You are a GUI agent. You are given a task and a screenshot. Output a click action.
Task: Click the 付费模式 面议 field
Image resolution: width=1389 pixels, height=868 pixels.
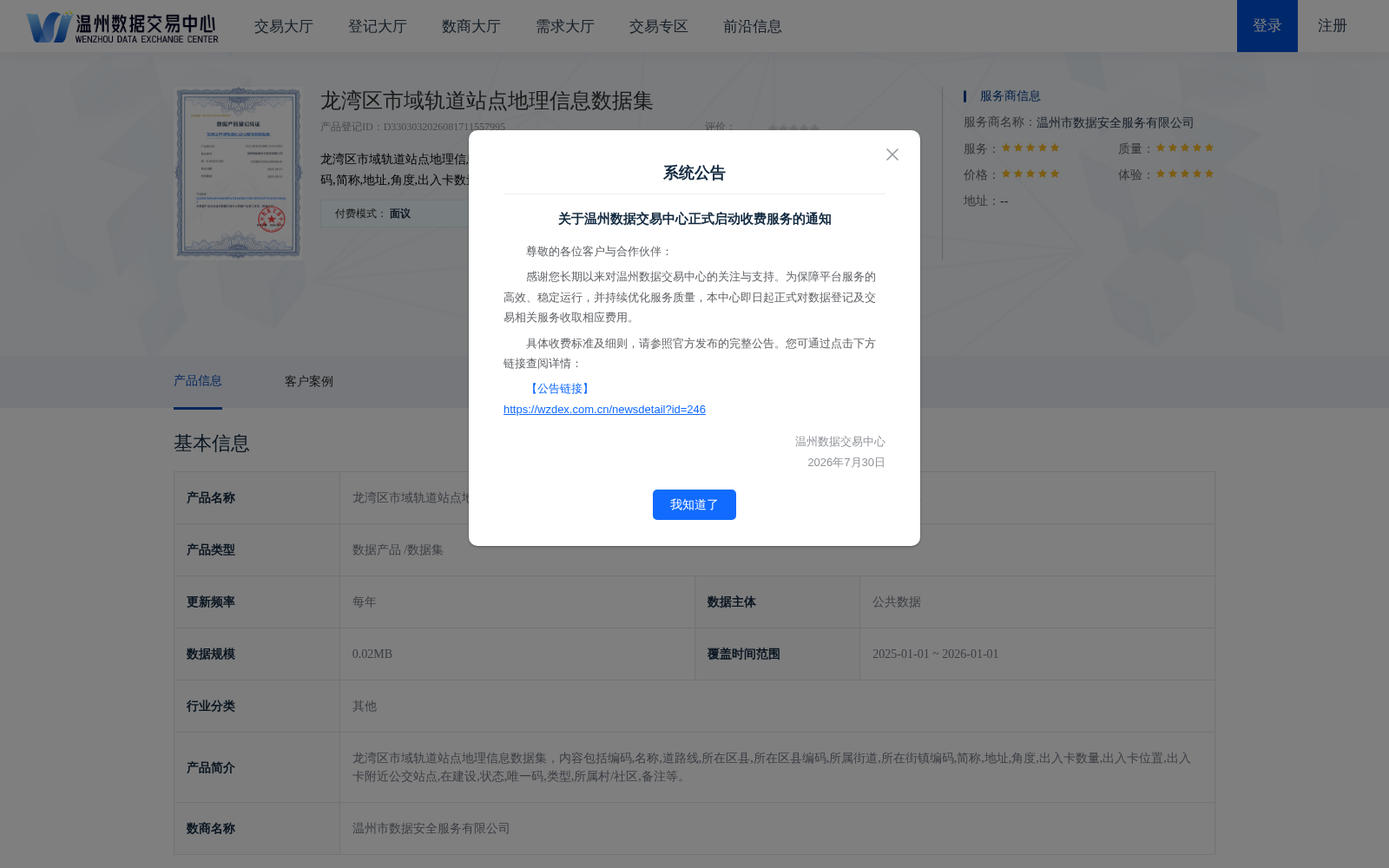click(395, 214)
